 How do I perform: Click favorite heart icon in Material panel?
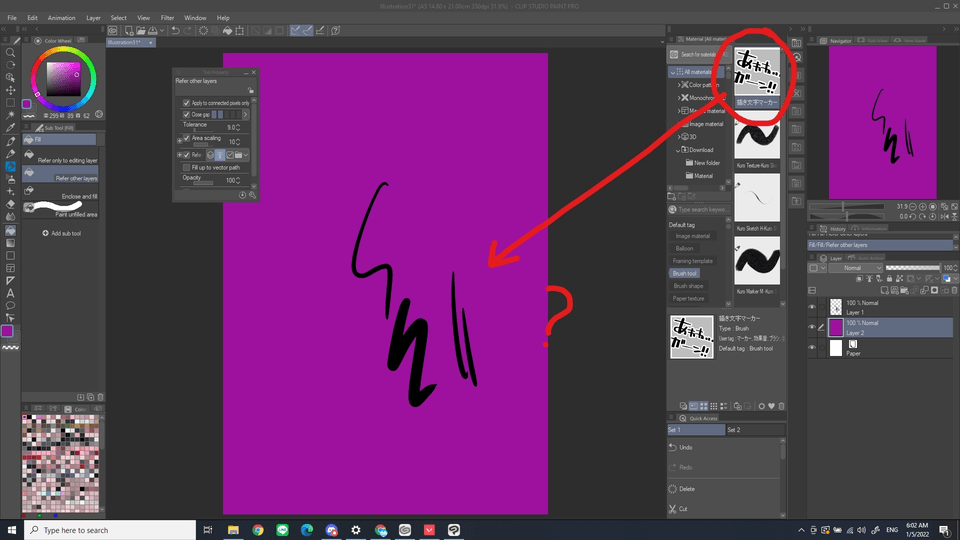pos(771,406)
